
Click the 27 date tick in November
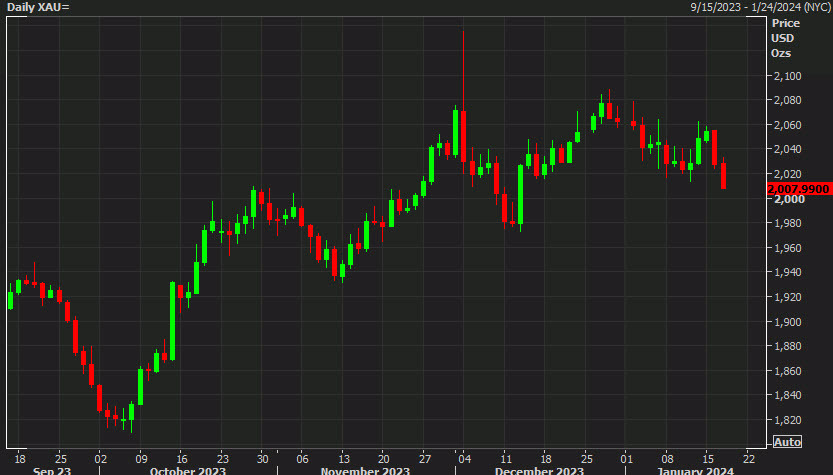(x=424, y=459)
